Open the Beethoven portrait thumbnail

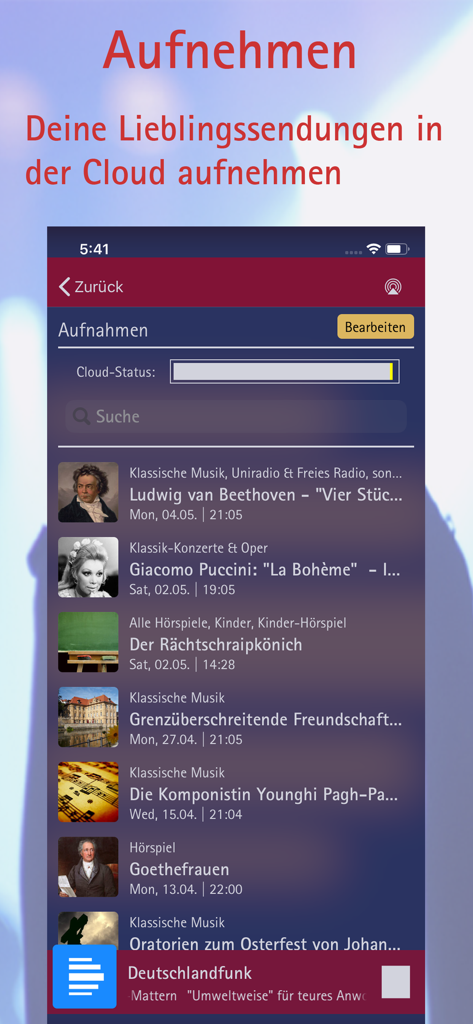coord(88,492)
